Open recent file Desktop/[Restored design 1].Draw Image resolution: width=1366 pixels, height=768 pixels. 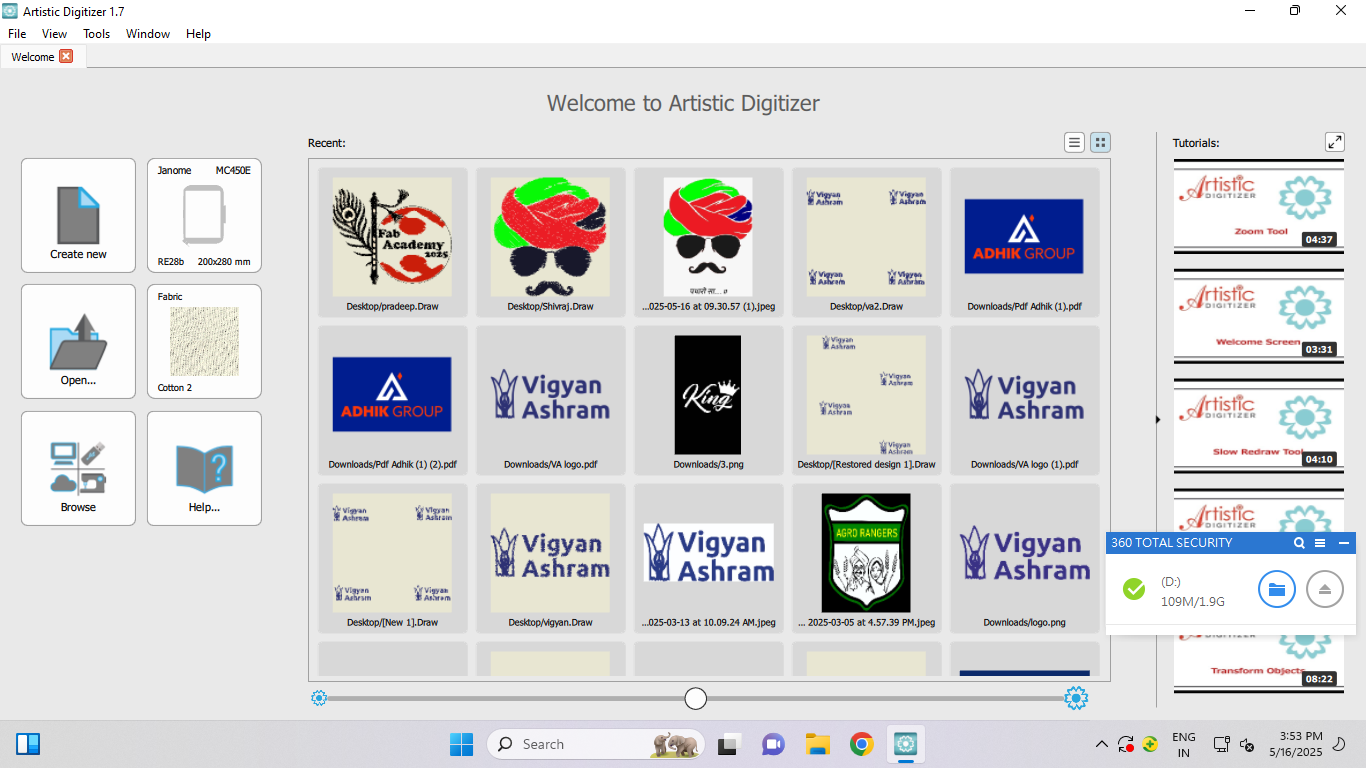coord(867,400)
